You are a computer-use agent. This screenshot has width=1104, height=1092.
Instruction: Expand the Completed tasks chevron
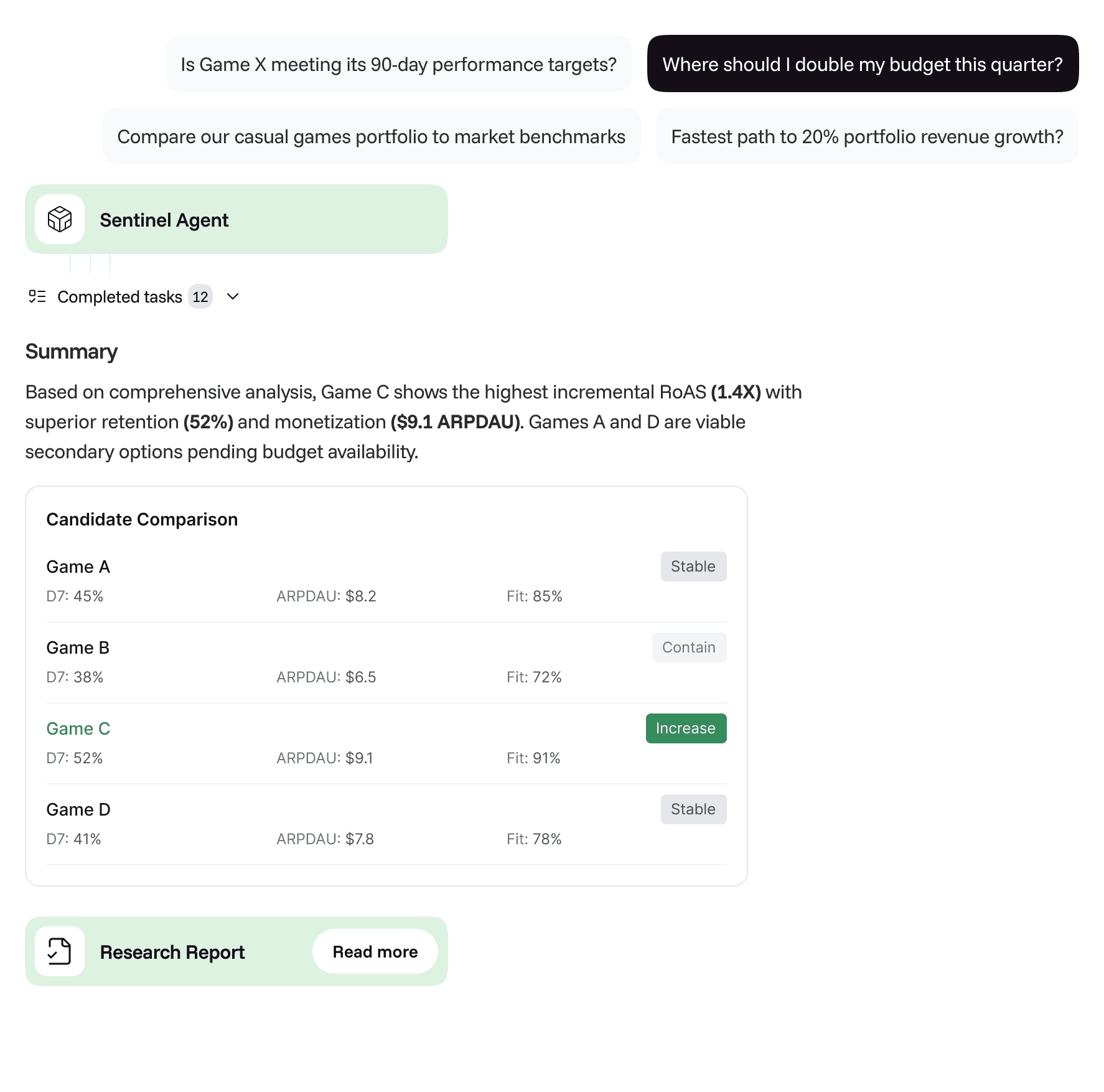pos(233,296)
